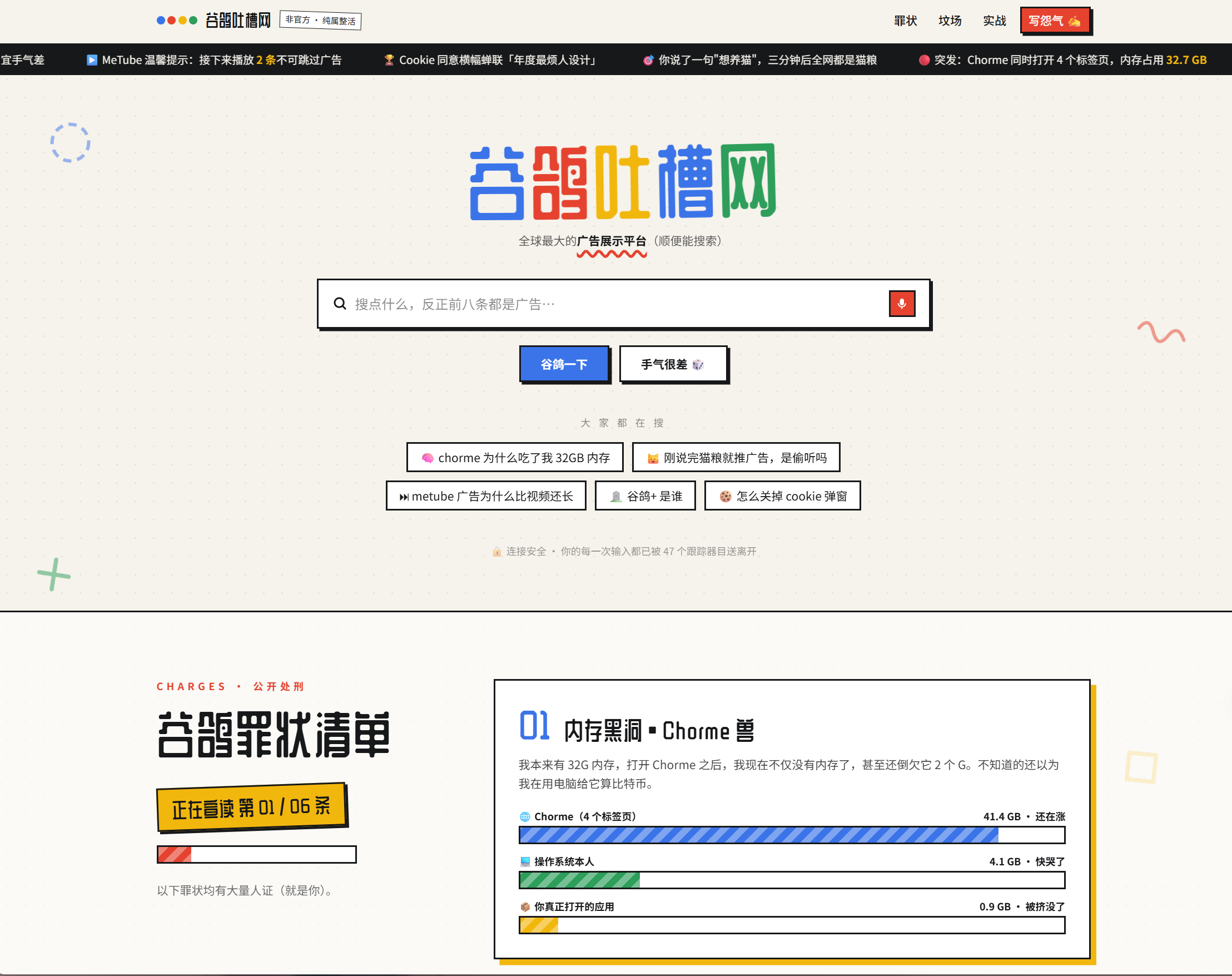Click the red reading progress bar

(x=256, y=854)
